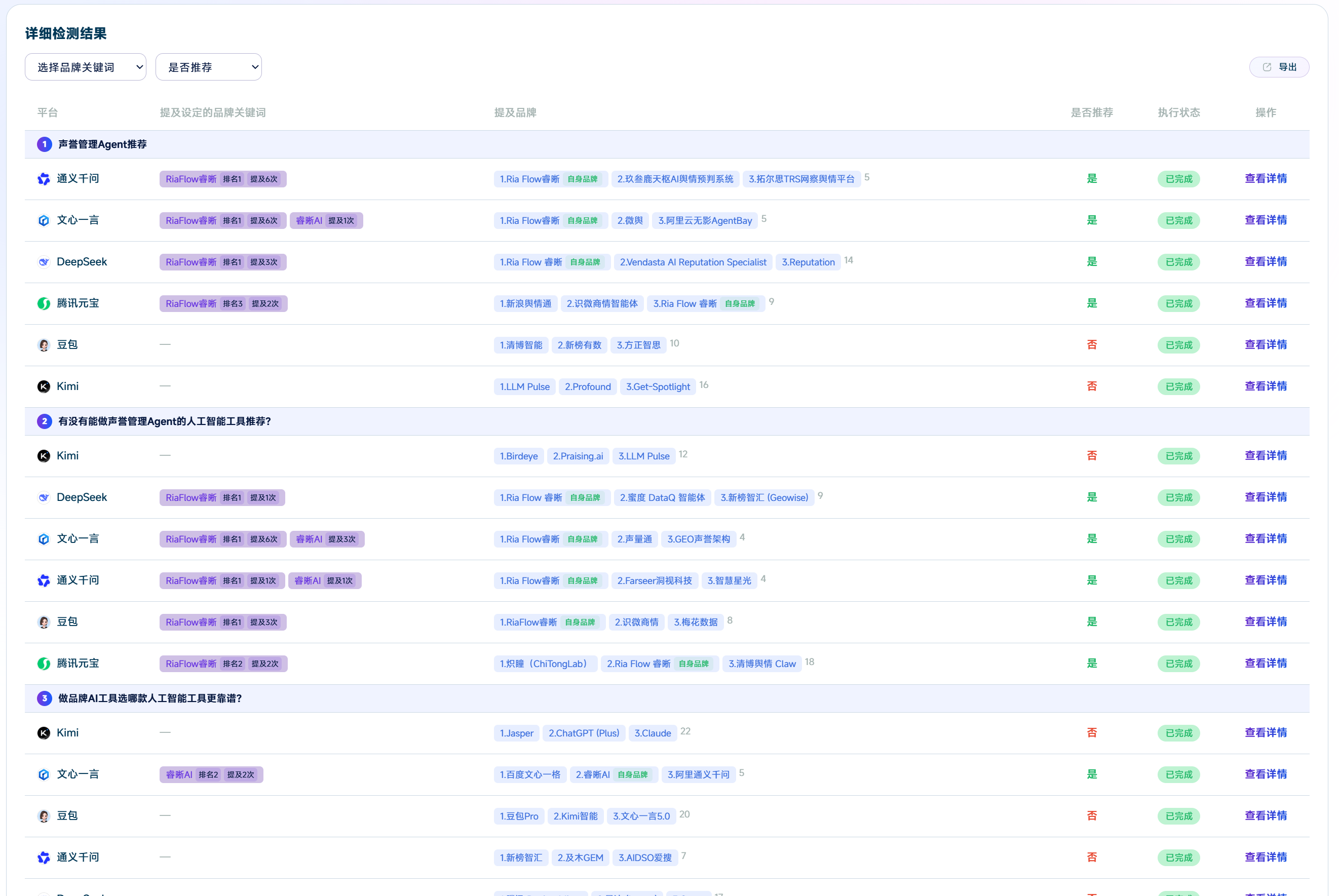
Task: Click the export icon in 导出 button
Action: click(1267, 67)
